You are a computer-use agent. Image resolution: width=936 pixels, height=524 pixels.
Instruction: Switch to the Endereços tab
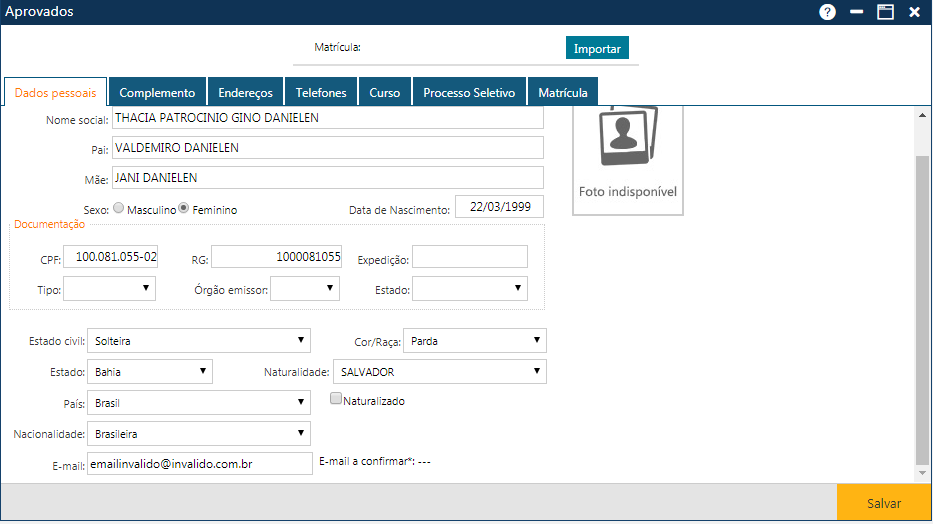(x=245, y=93)
